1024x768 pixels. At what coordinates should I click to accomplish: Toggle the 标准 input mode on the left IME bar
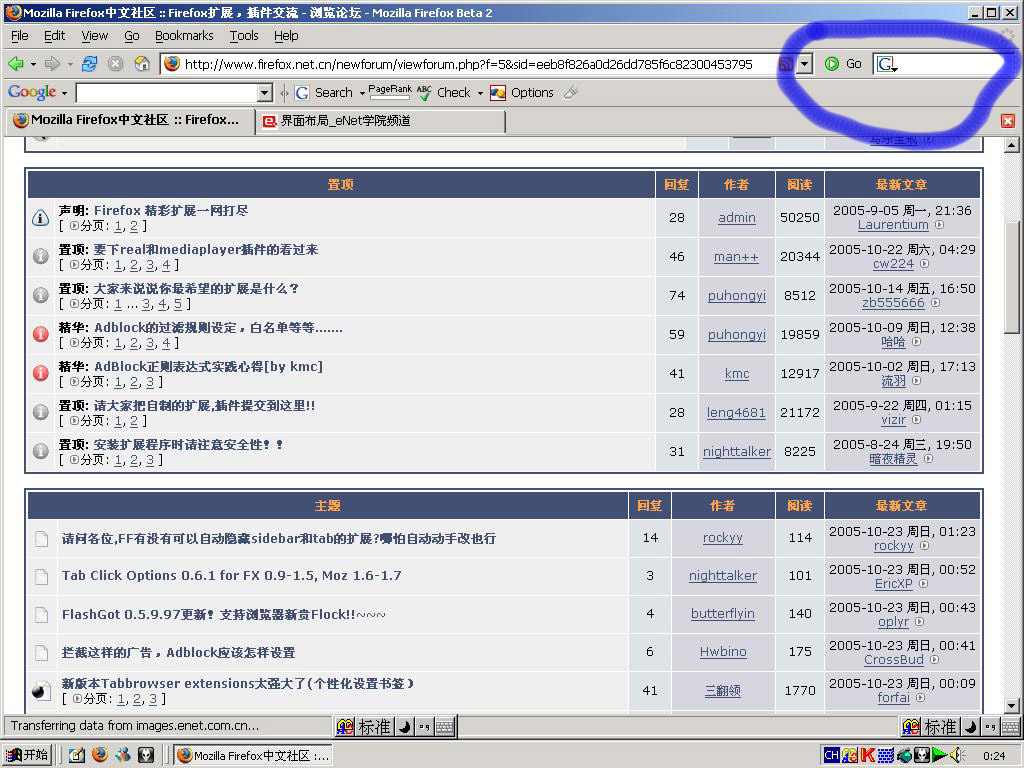pyautogui.click(x=374, y=727)
